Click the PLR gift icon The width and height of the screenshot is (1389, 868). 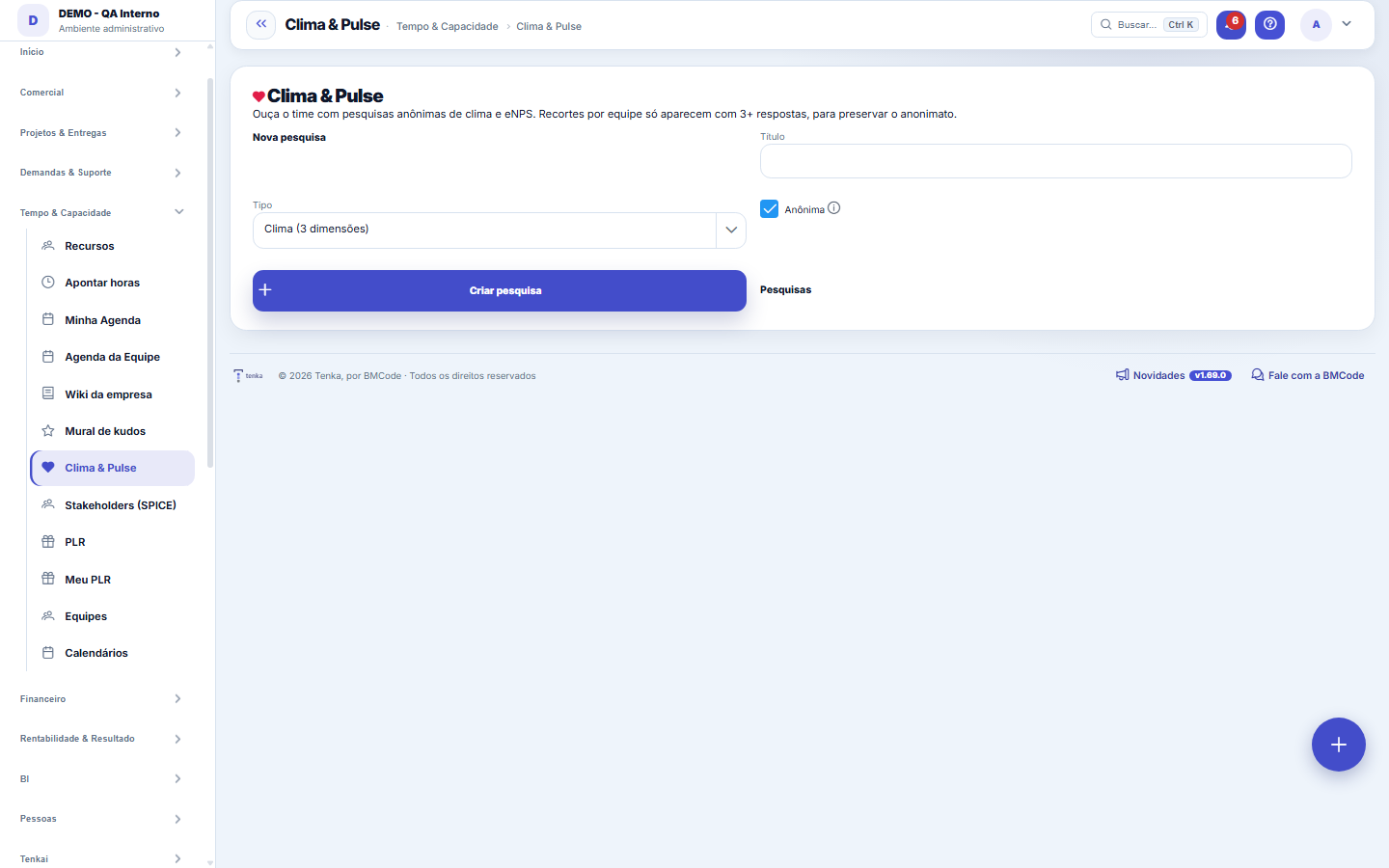pyautogui.click(x=48, y=542)
